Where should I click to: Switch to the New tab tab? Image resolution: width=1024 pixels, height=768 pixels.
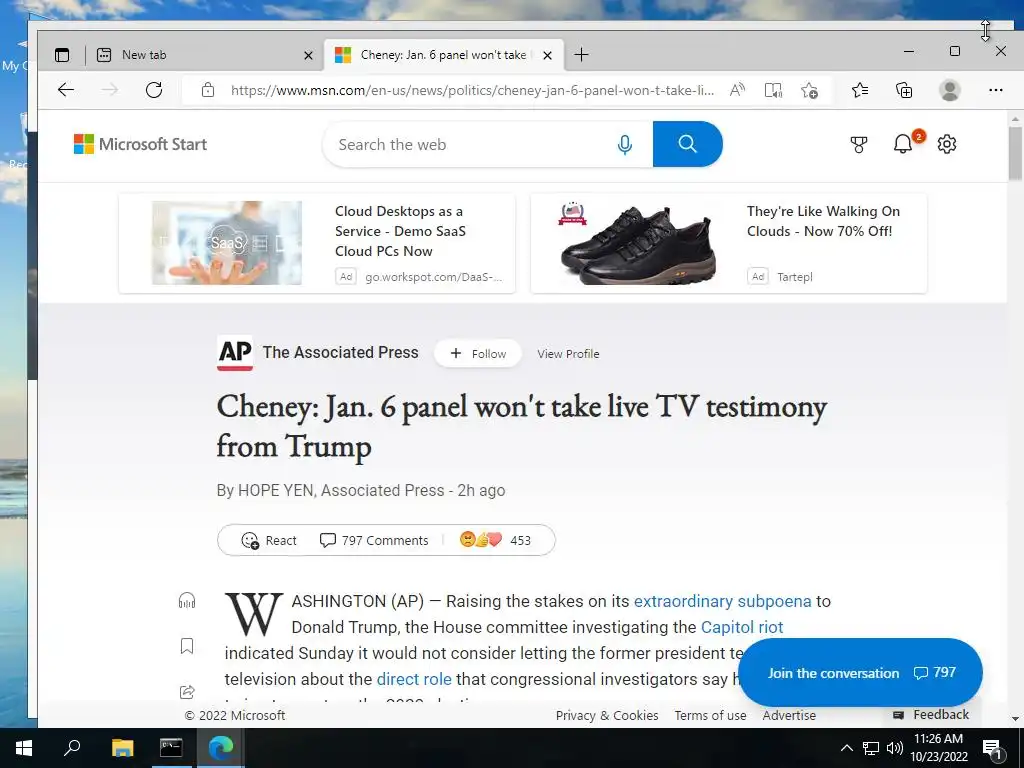[202, 55]
